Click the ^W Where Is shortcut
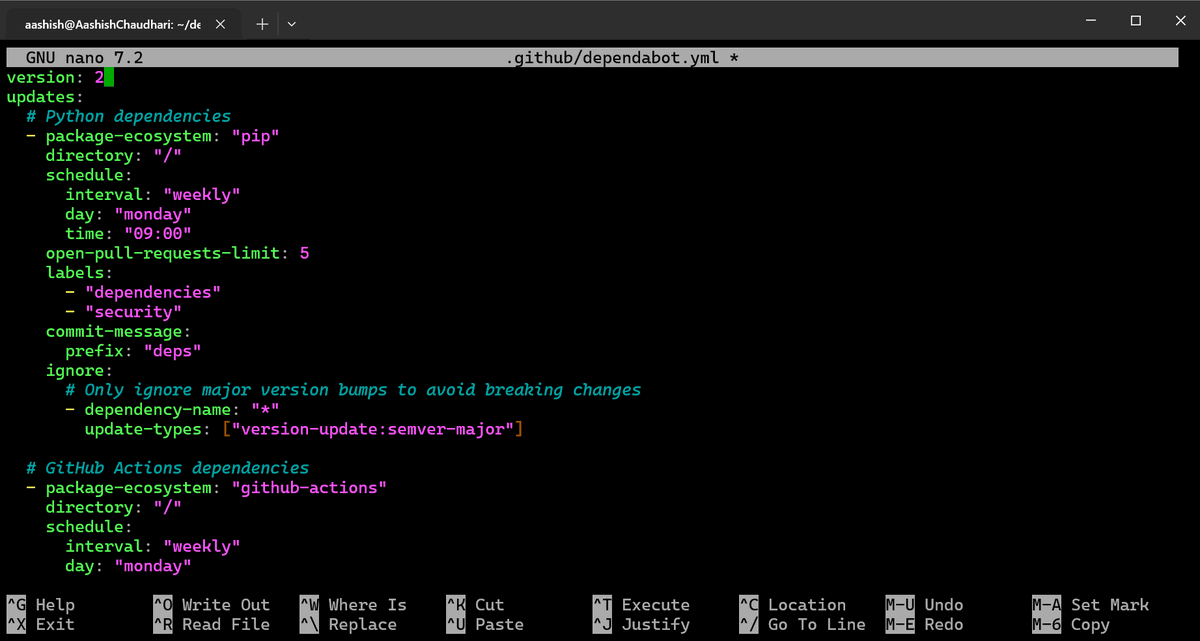This screenshot has width=1200, height=641. [354, 605]
